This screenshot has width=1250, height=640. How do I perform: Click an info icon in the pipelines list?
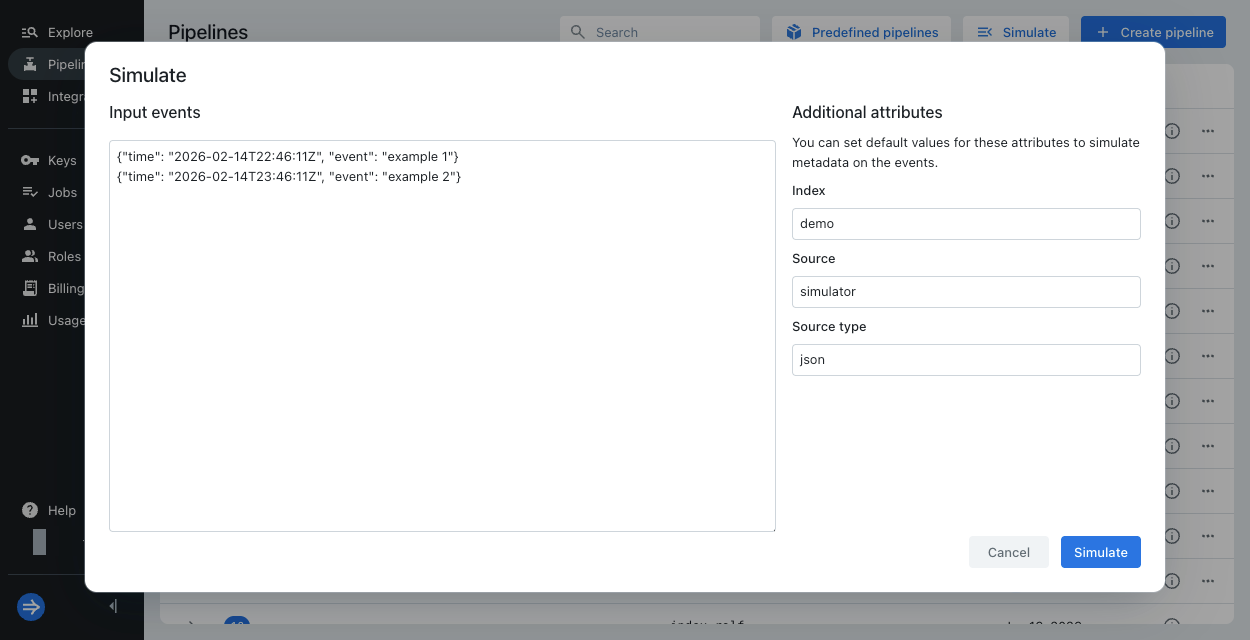point(1171,131)
